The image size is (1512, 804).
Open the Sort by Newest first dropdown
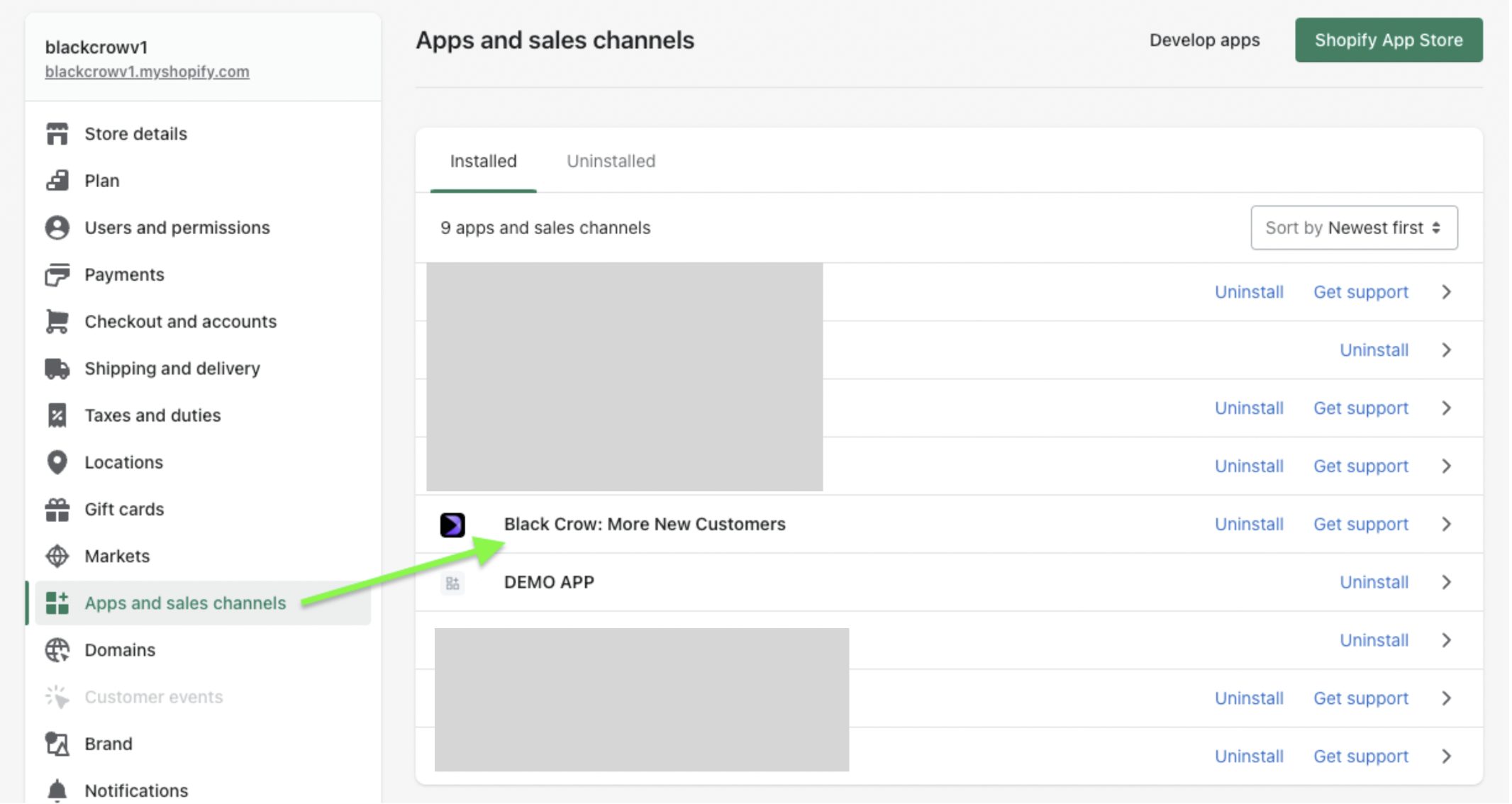point(1354,228)
